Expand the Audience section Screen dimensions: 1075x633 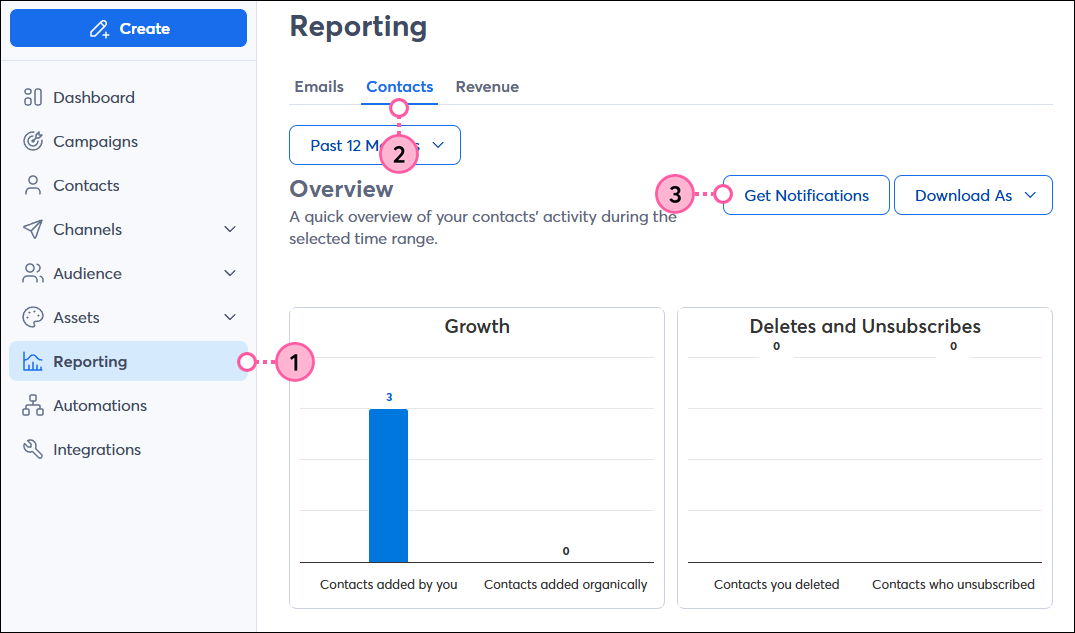(x=230, y=273)
